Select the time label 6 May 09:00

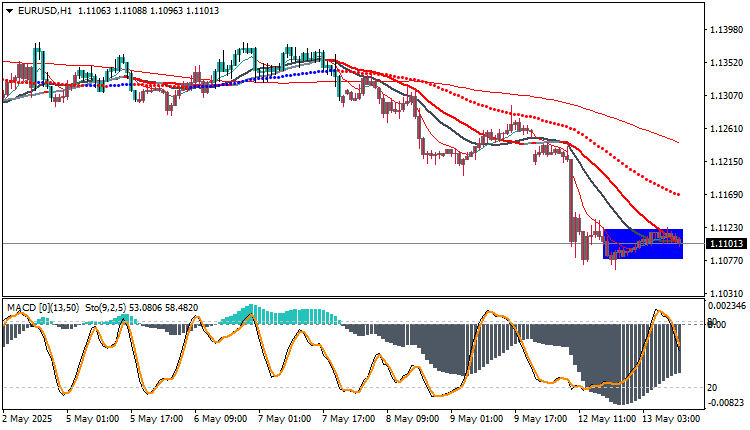tap(221, 419)
